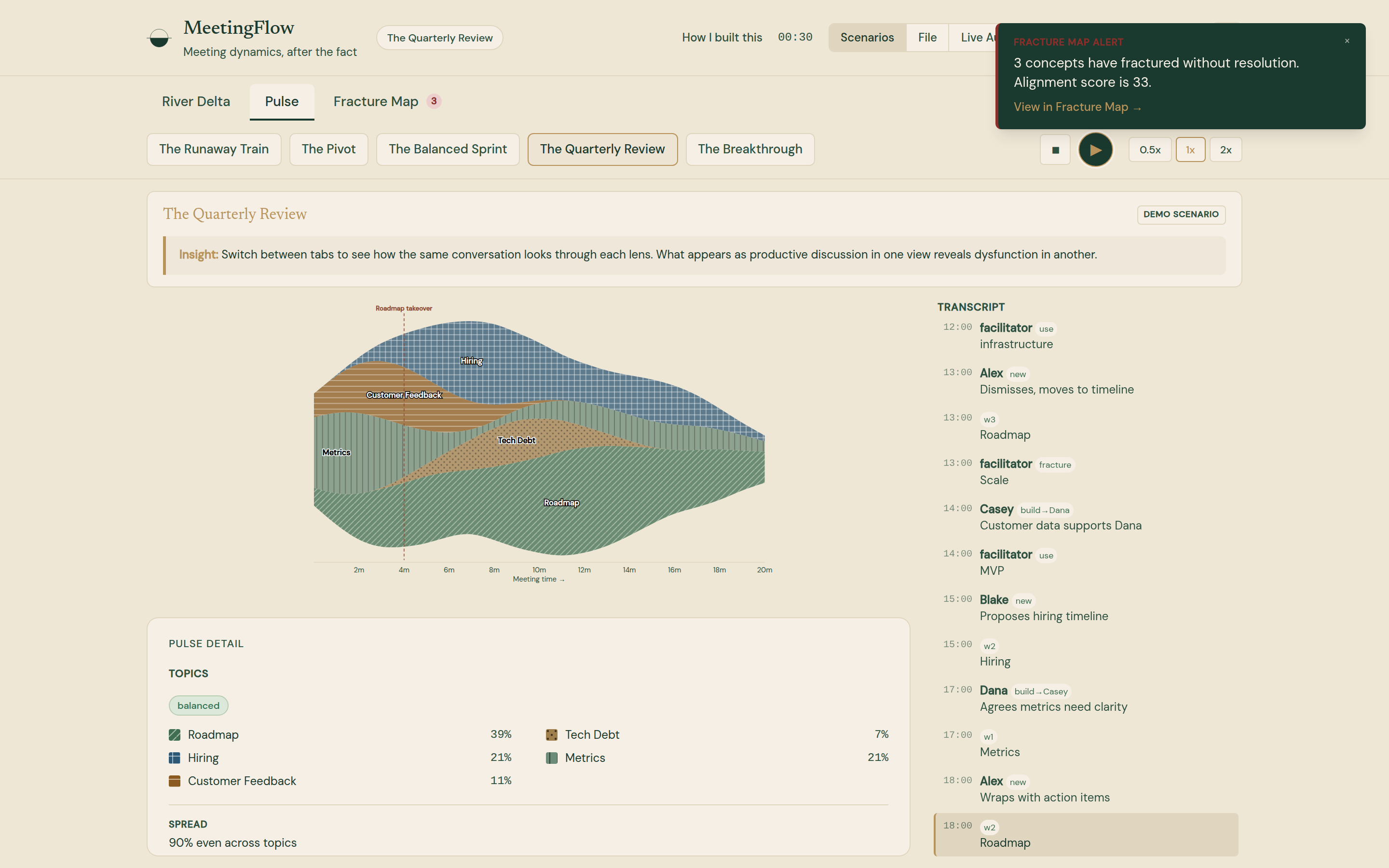The image size is (1389, 868).
Task: Set playback speed to 1x
Action: pos(1190,150)
